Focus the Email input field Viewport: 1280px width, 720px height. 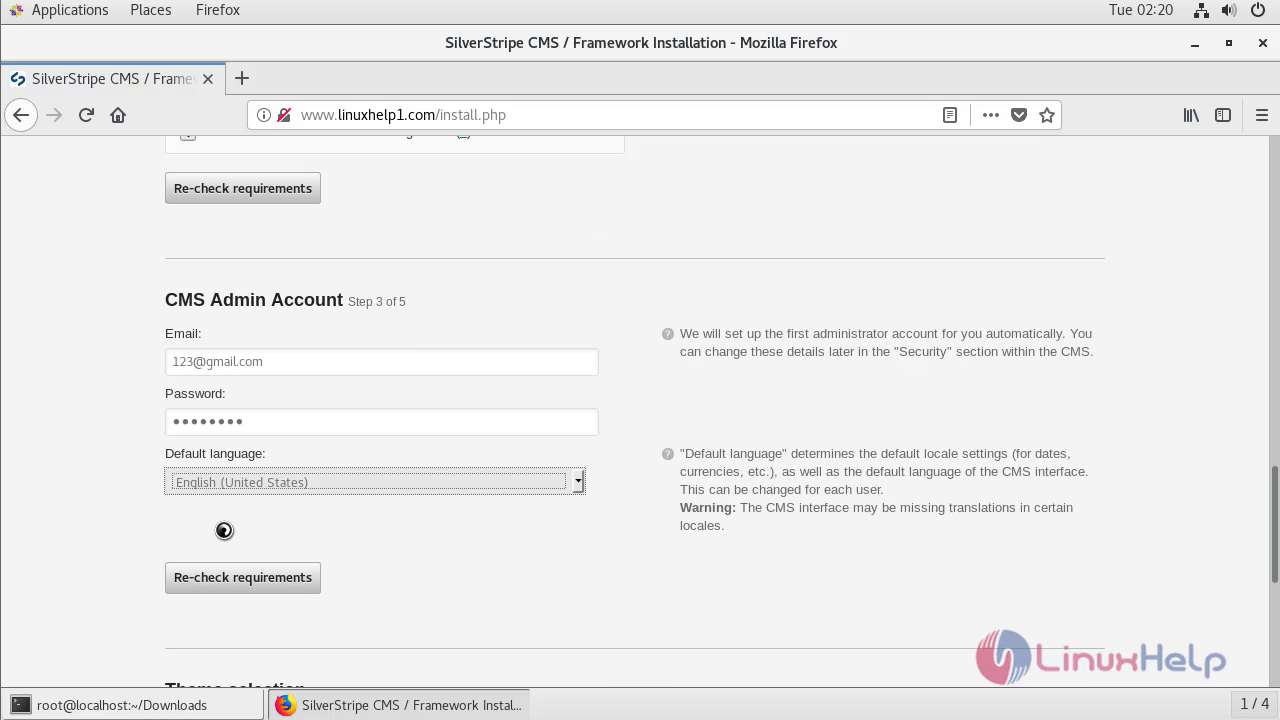coord(381,362)
